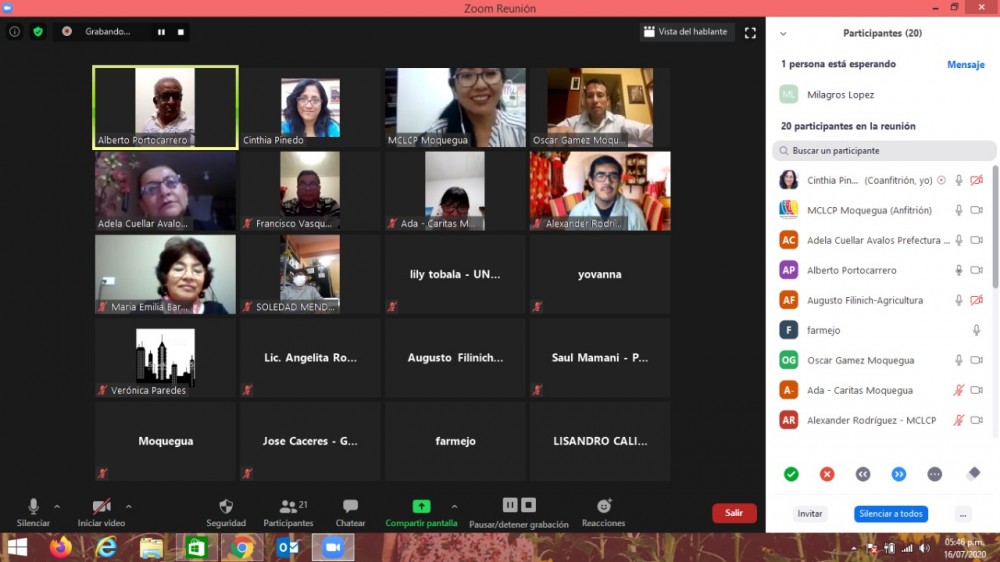Screen dimensions: 1000x562
Task: Open the Chatear chat icon
Action: click(350, 507)
